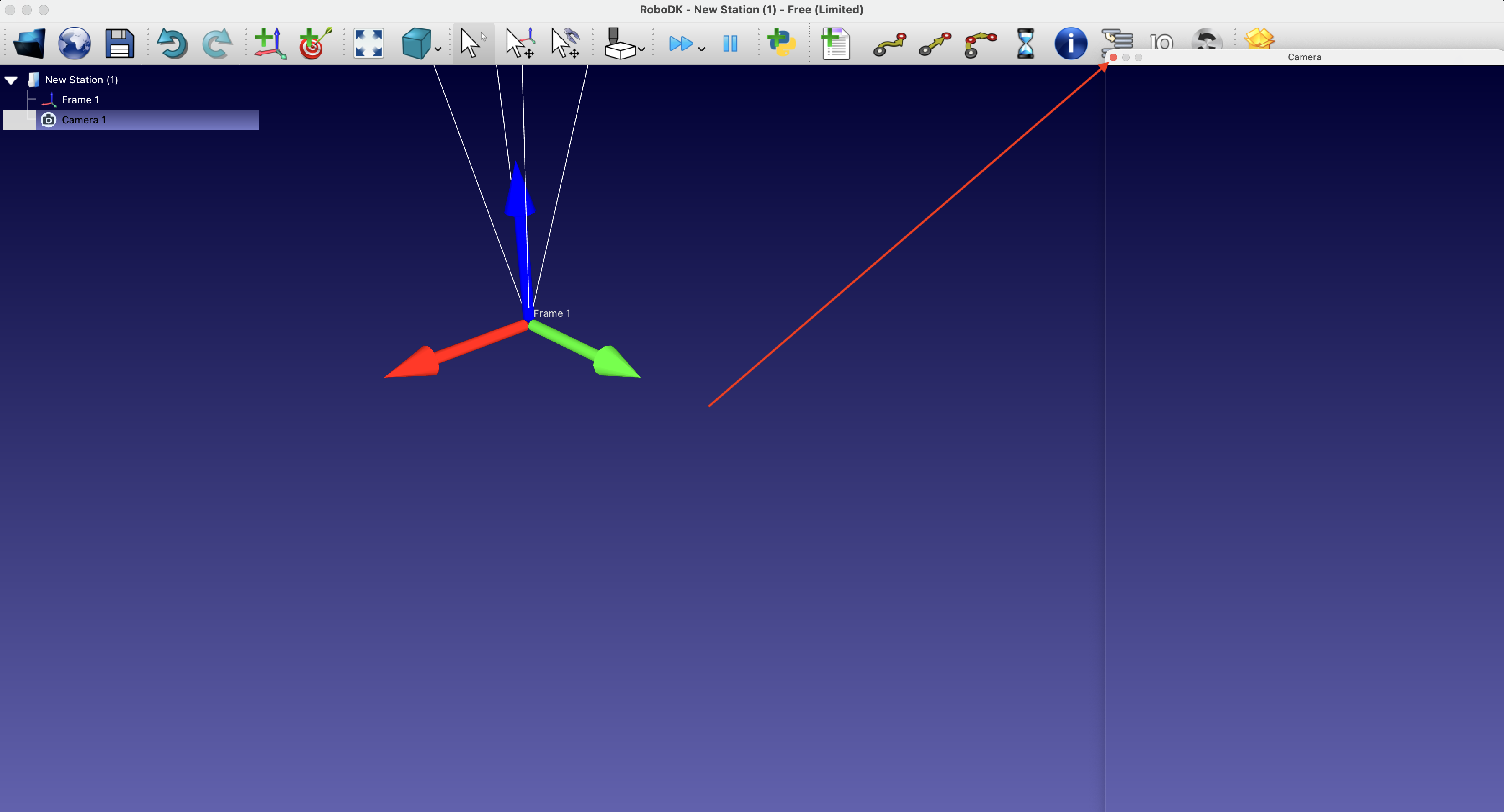Toggle move reference frames tool
The image size is (1504, 812).
[x=520, y=43]
